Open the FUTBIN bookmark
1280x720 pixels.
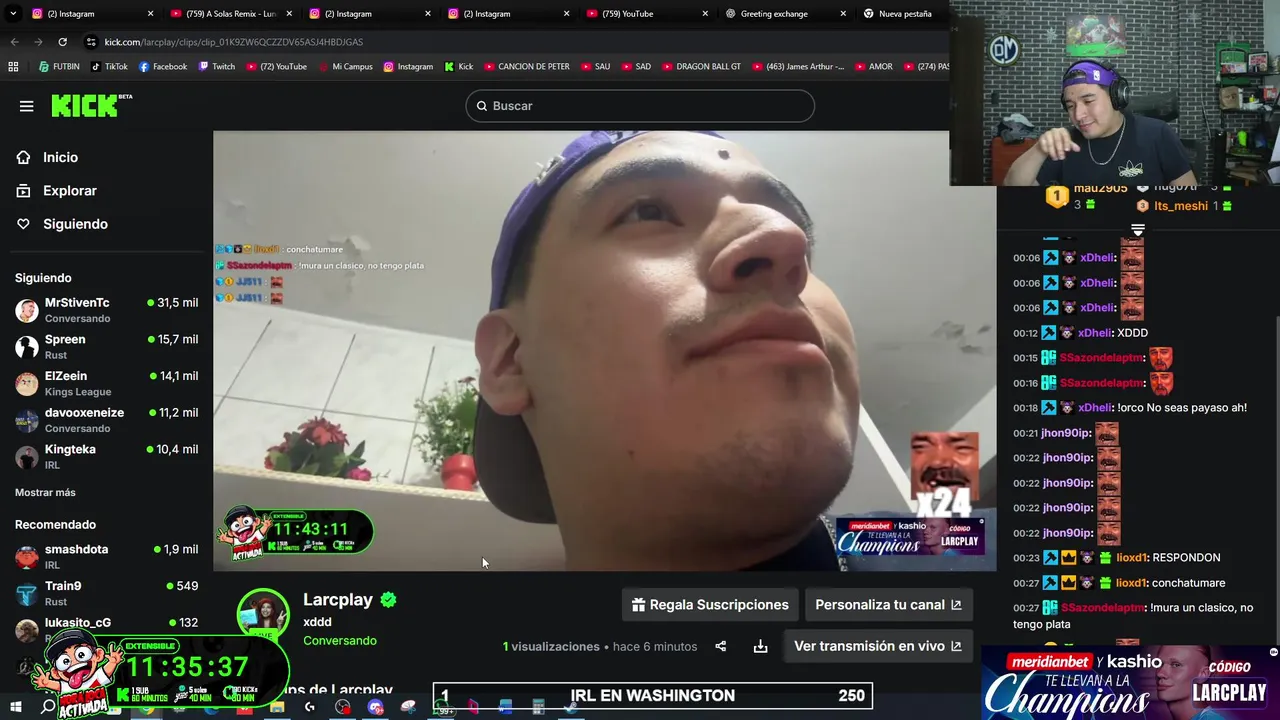59,67
